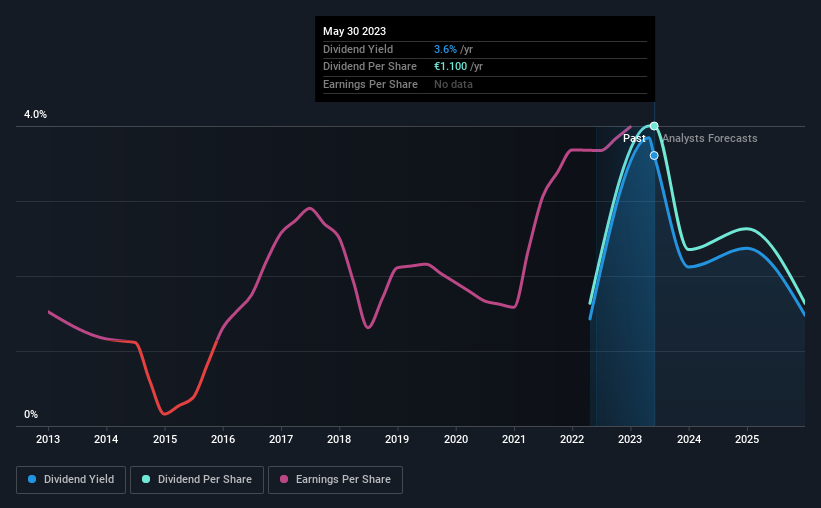
Task: Click the 0% y-axis label
Action: tap(31, 414)
